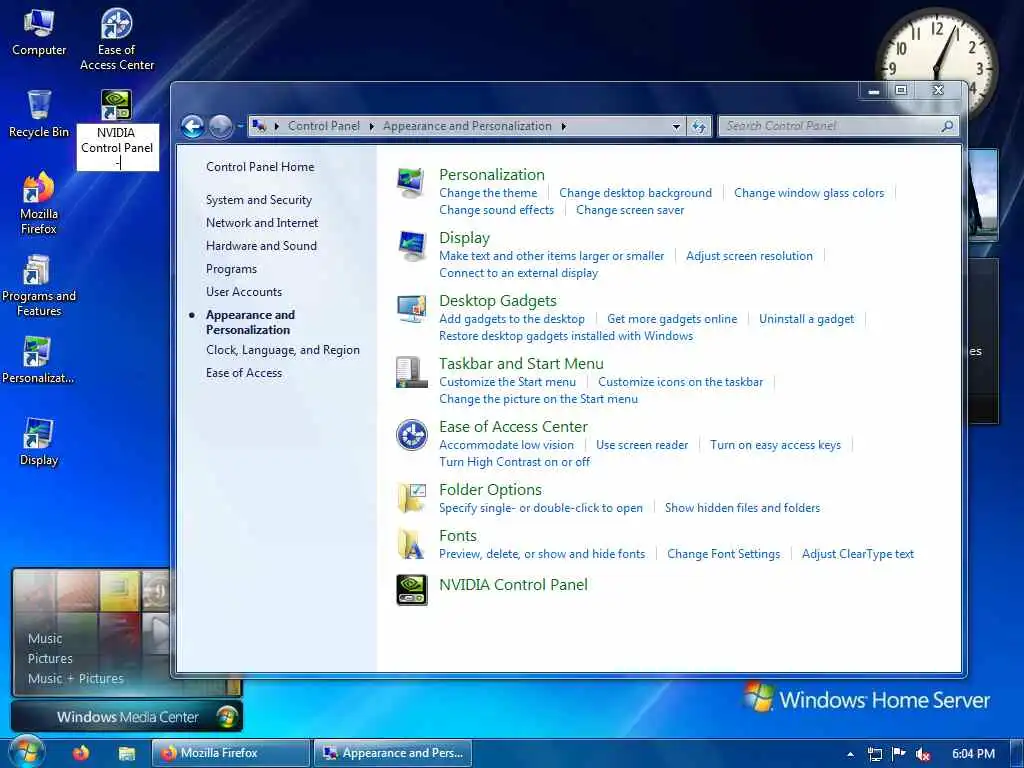
Task: Expand the Appearance and Personalization breadcrumb arrow
Action: pyautogui.click(x=563, y=126)
